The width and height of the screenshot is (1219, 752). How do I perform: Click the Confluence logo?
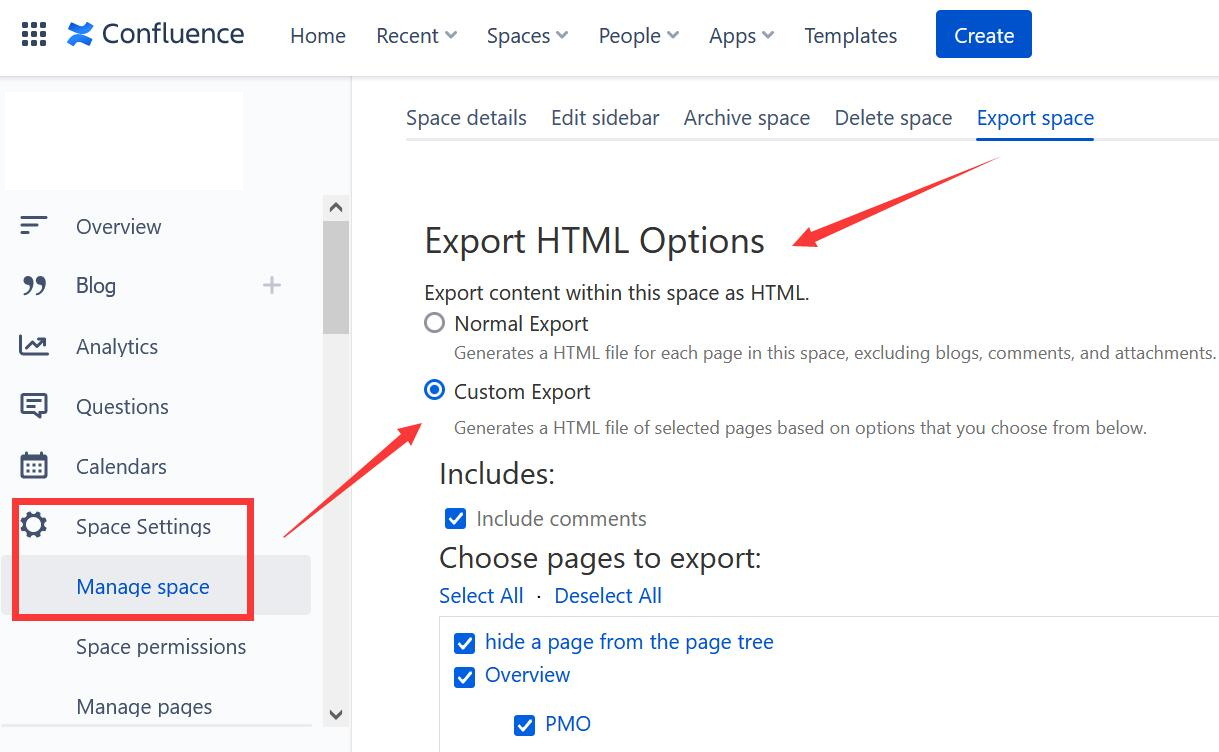pyautogui.click(x=155, y=34)
